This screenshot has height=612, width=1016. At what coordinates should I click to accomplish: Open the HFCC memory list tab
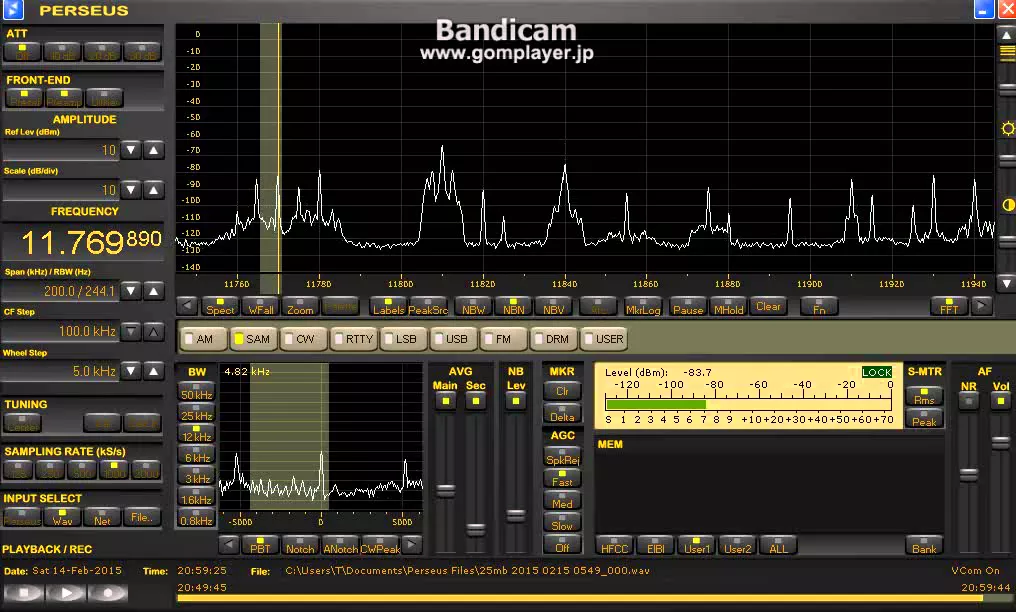[x=614, y=545]
